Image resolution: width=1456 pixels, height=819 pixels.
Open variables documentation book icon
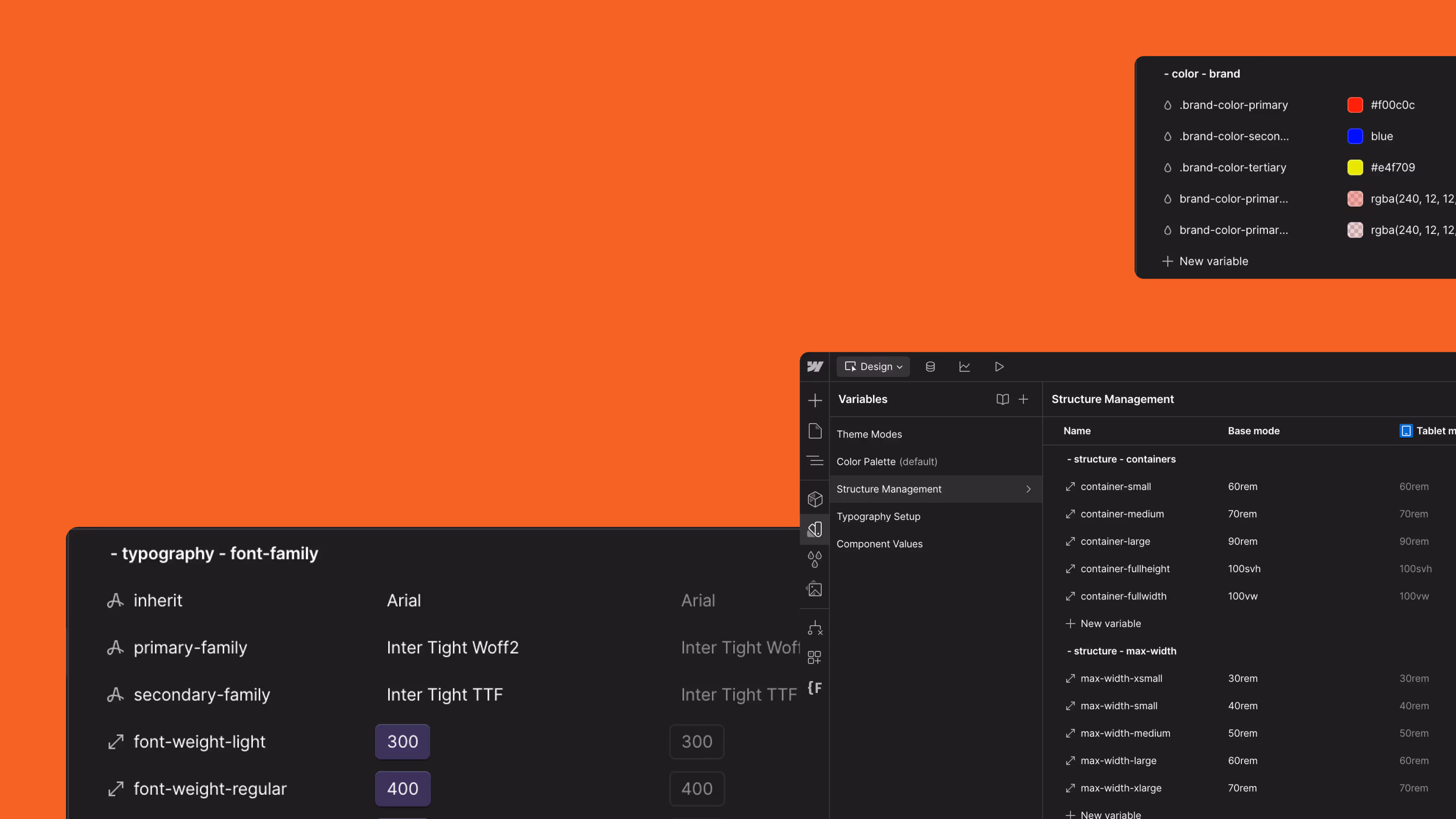pyautogui.click(x=1002, y=400)
